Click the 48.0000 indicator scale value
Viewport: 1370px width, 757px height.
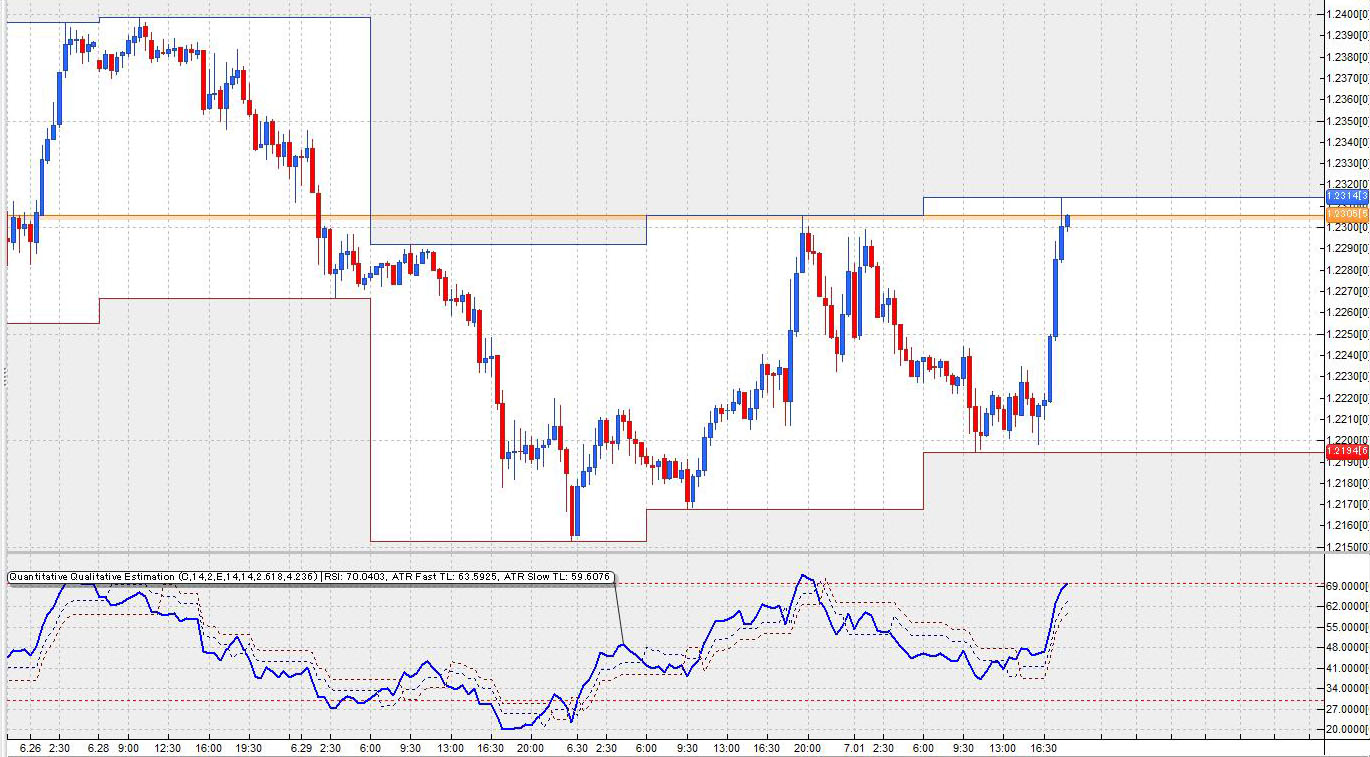pyautogui.click(x=1348, y=647)
